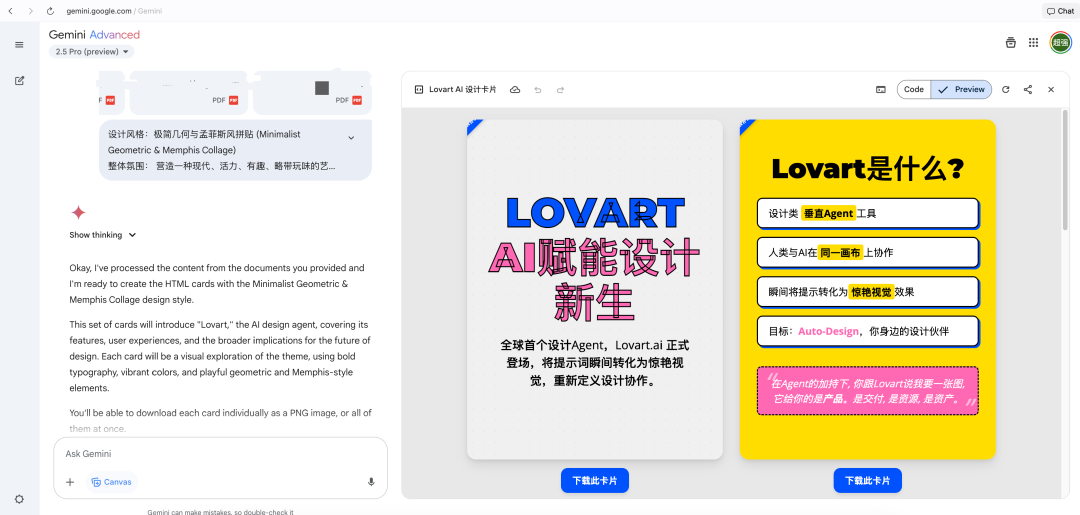Viewport: 1080px width, 515px height.
Task: Click the gray LOVART AI赋能设计 card
Action: [x=594, y=289]
